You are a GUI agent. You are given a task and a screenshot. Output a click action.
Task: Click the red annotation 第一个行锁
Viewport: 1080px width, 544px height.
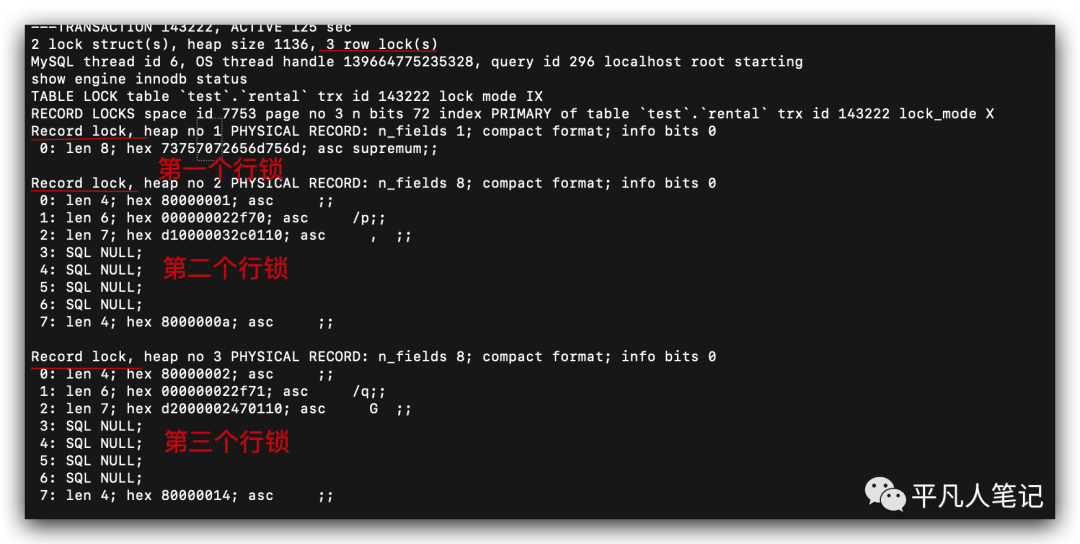click(220, 168)
